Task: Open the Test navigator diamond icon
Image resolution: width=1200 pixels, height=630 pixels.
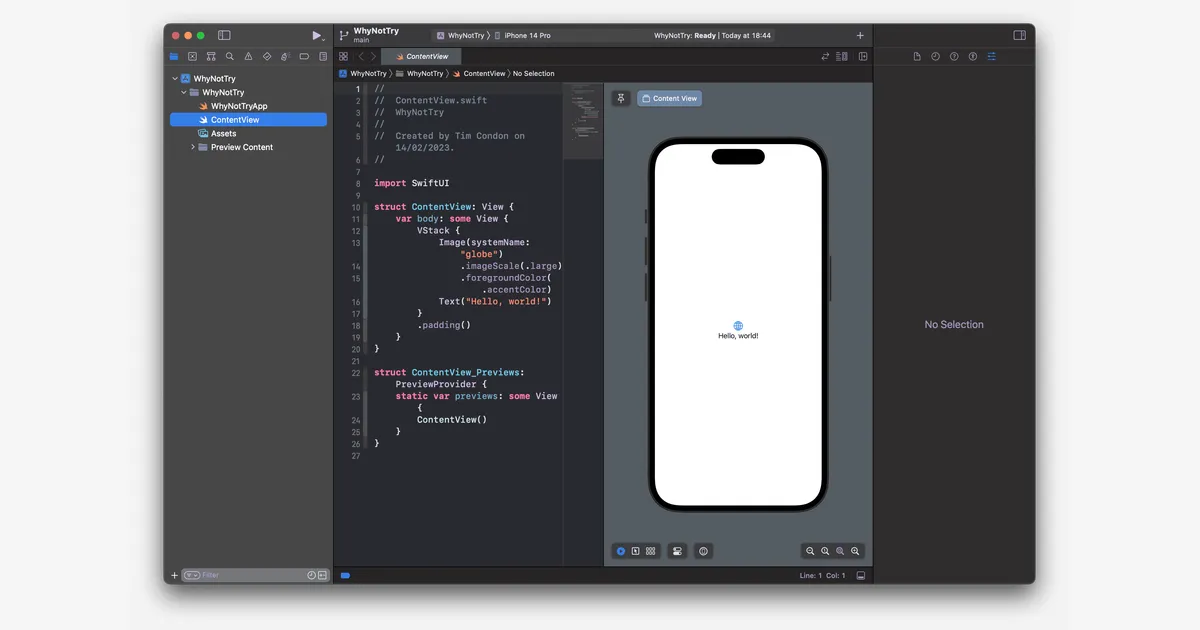Action: click(x=267, y=57)
